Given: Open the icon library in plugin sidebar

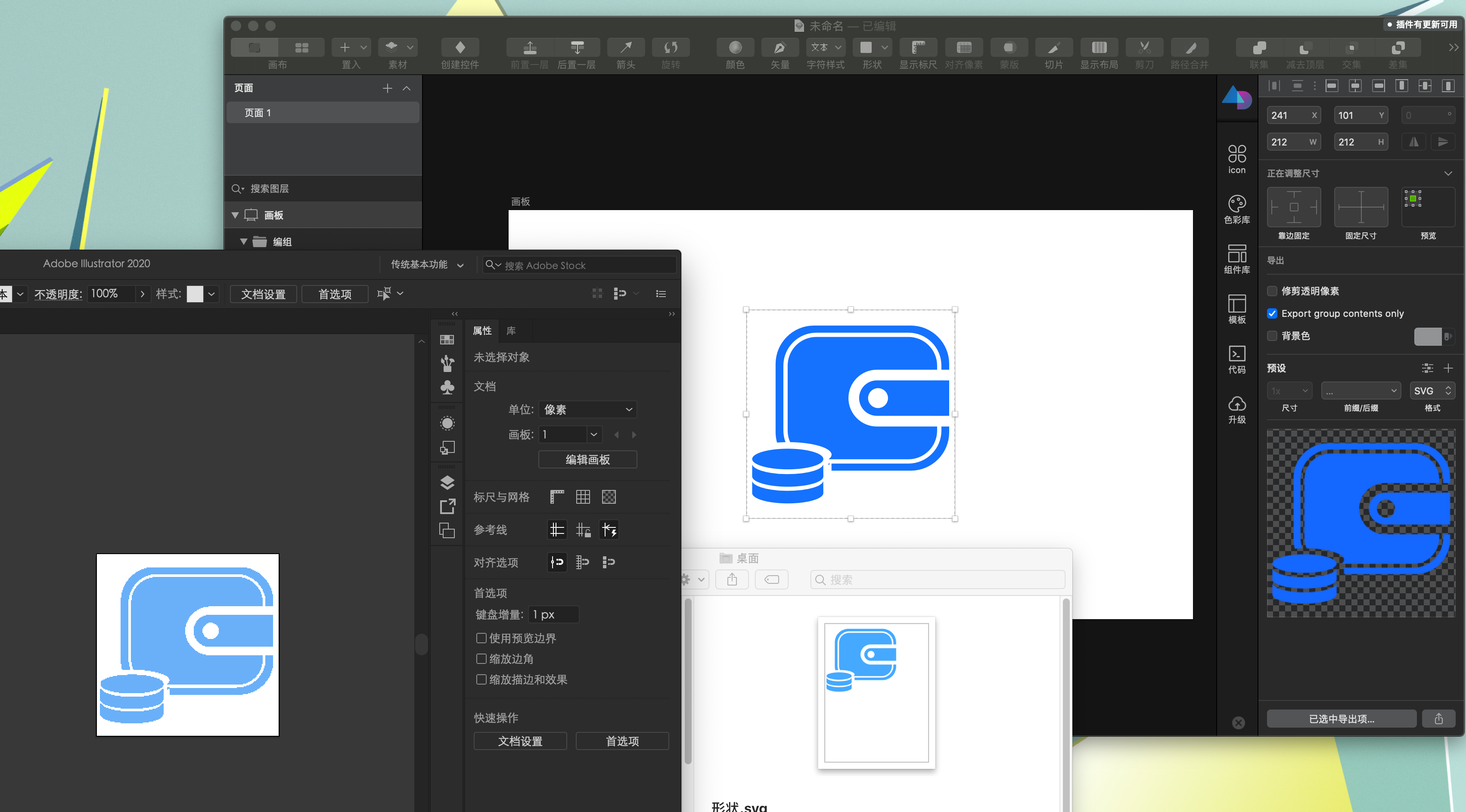Looking at the screenshot, I should click(x=1236, y=159).
